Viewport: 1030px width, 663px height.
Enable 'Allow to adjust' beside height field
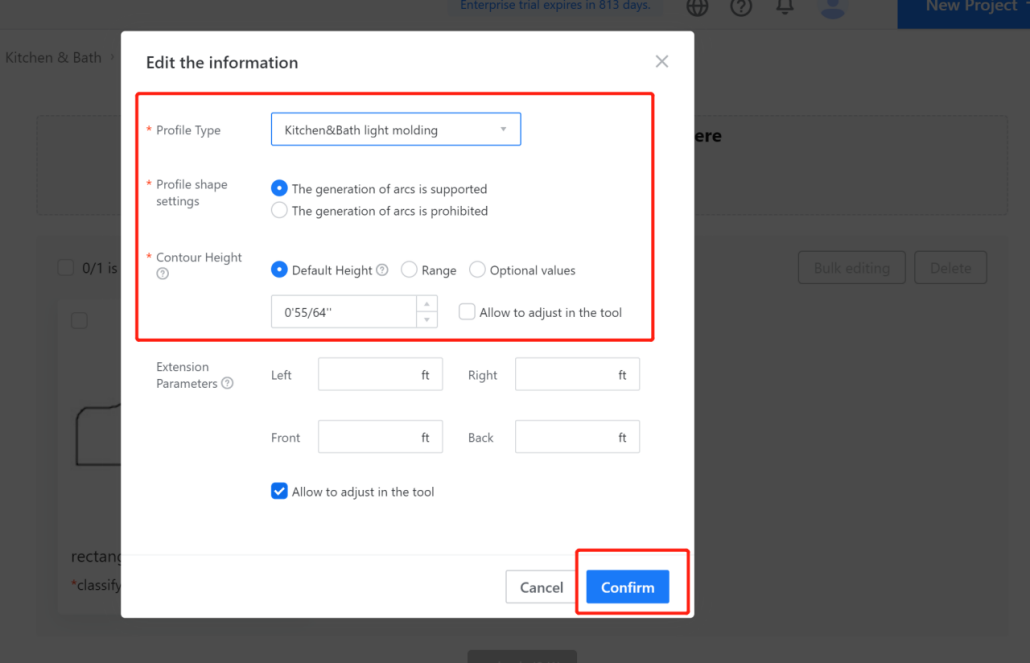[467, 312]
